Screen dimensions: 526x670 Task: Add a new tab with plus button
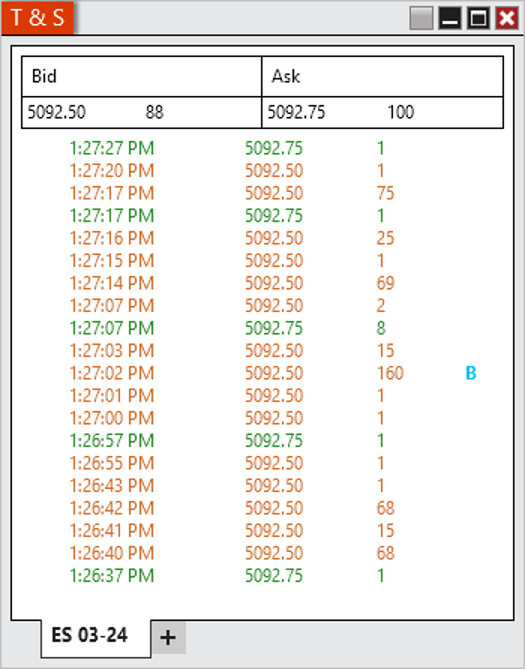click(x=168, y=637)
